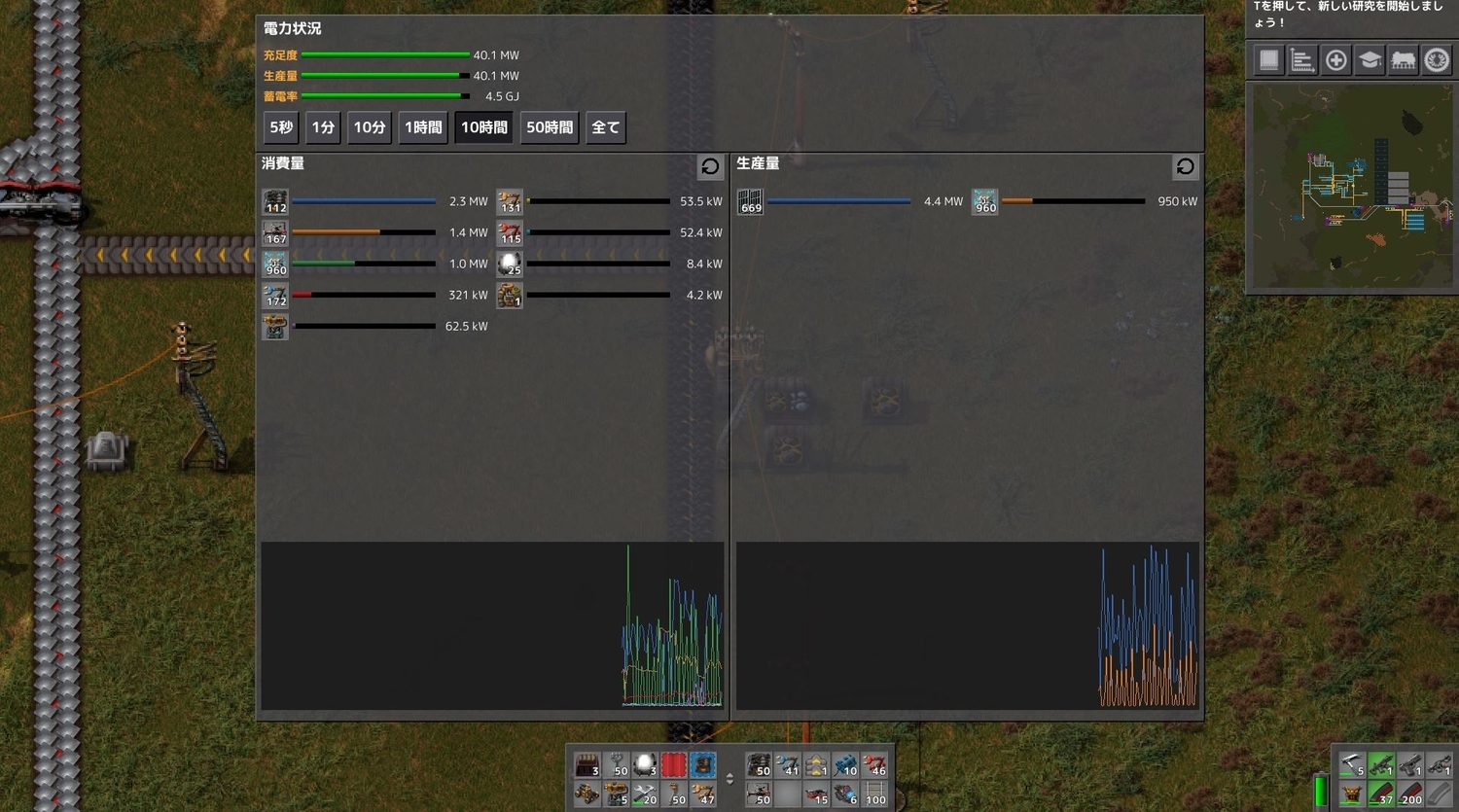Switch to the 10時間 time range
The image size is (1459, 812).
tap(484, 127)
